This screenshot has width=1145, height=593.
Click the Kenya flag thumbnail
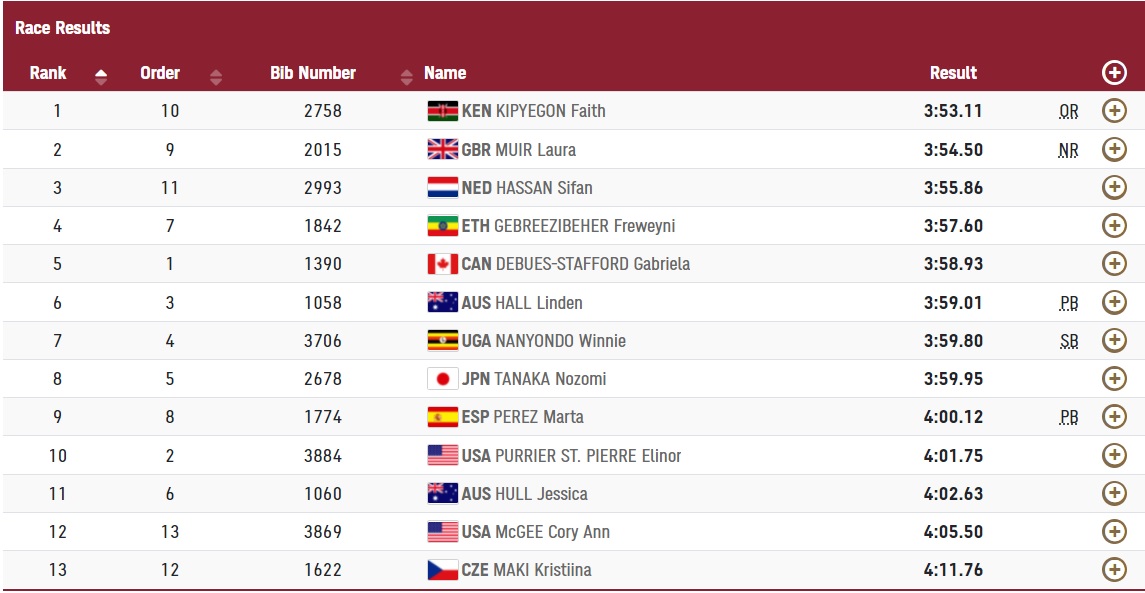[443, 111]
